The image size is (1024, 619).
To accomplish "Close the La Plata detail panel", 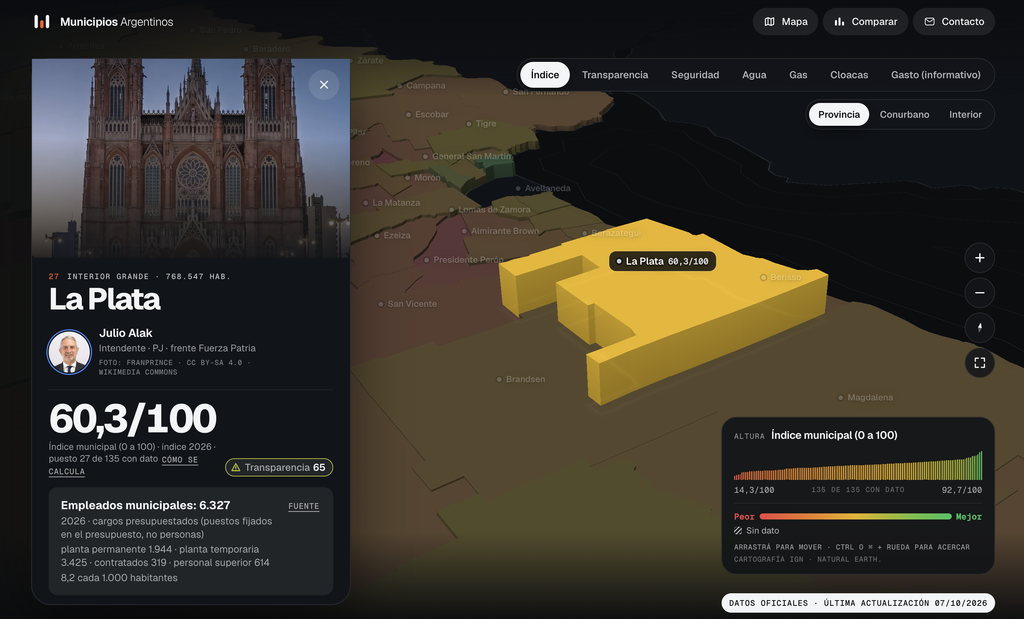I will [324, 85].
